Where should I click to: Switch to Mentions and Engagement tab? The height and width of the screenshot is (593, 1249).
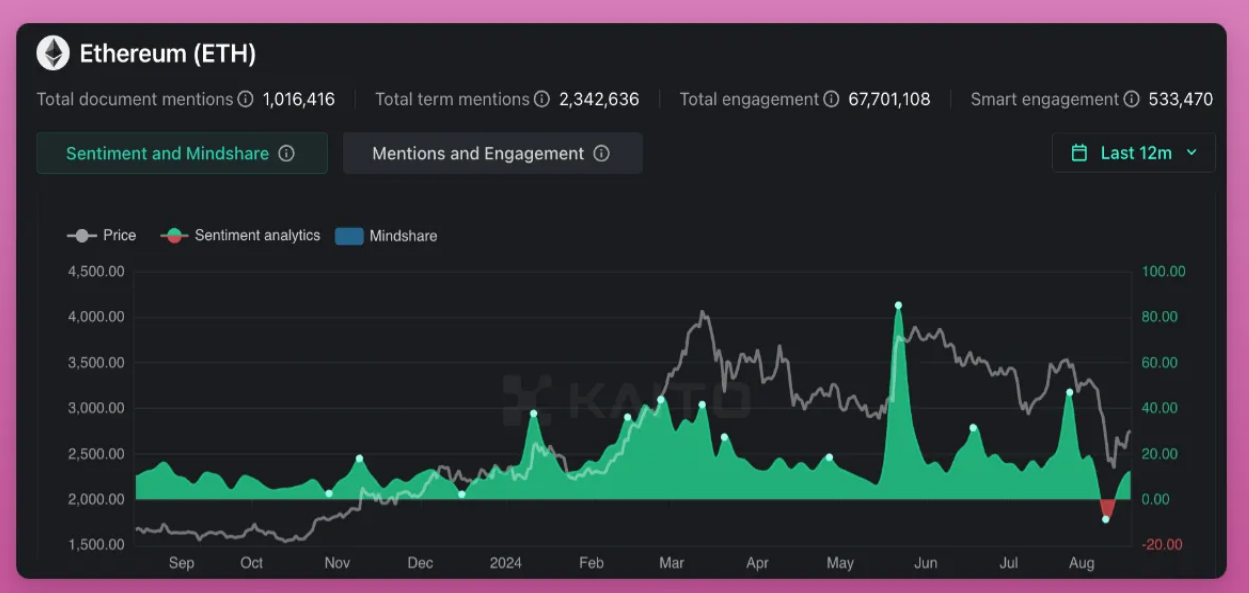click(493, 153)
